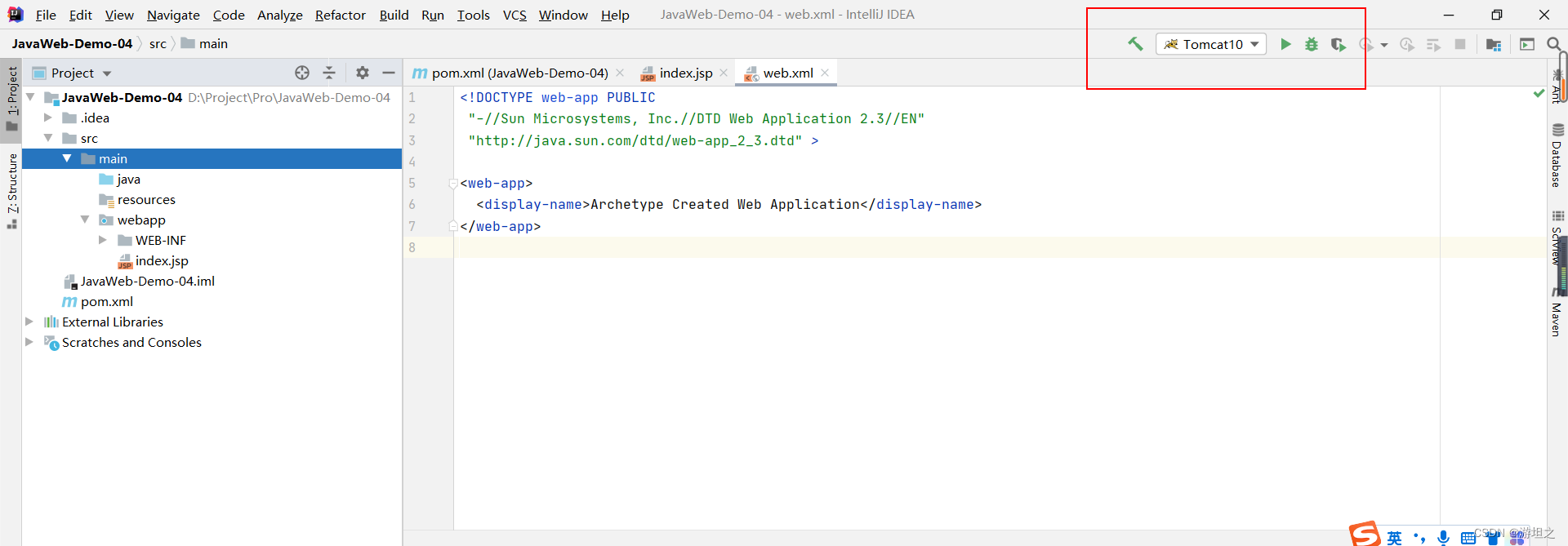Click the src breadcrumb in the navigation bar
The width and height of the screenshot is (1568, 546).
(x=158, y=43)
